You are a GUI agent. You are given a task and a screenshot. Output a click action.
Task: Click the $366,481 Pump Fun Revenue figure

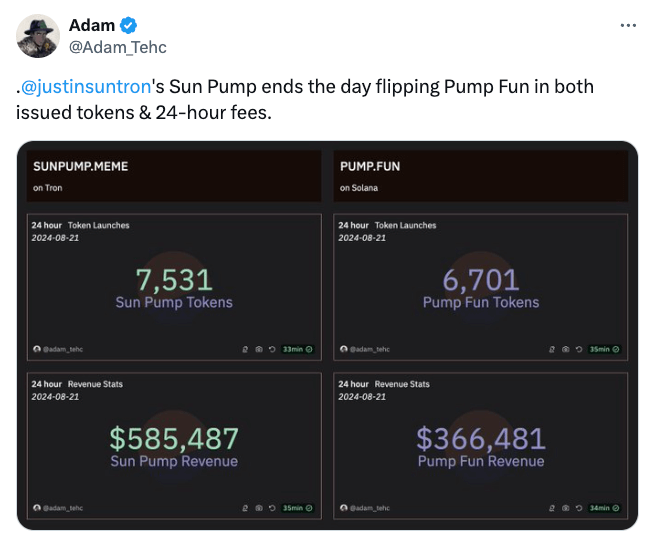[481, 440]
